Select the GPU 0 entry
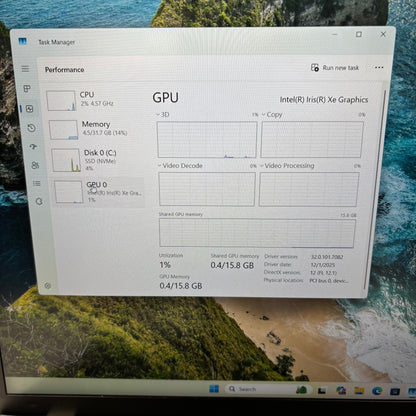 click(99, 192)
